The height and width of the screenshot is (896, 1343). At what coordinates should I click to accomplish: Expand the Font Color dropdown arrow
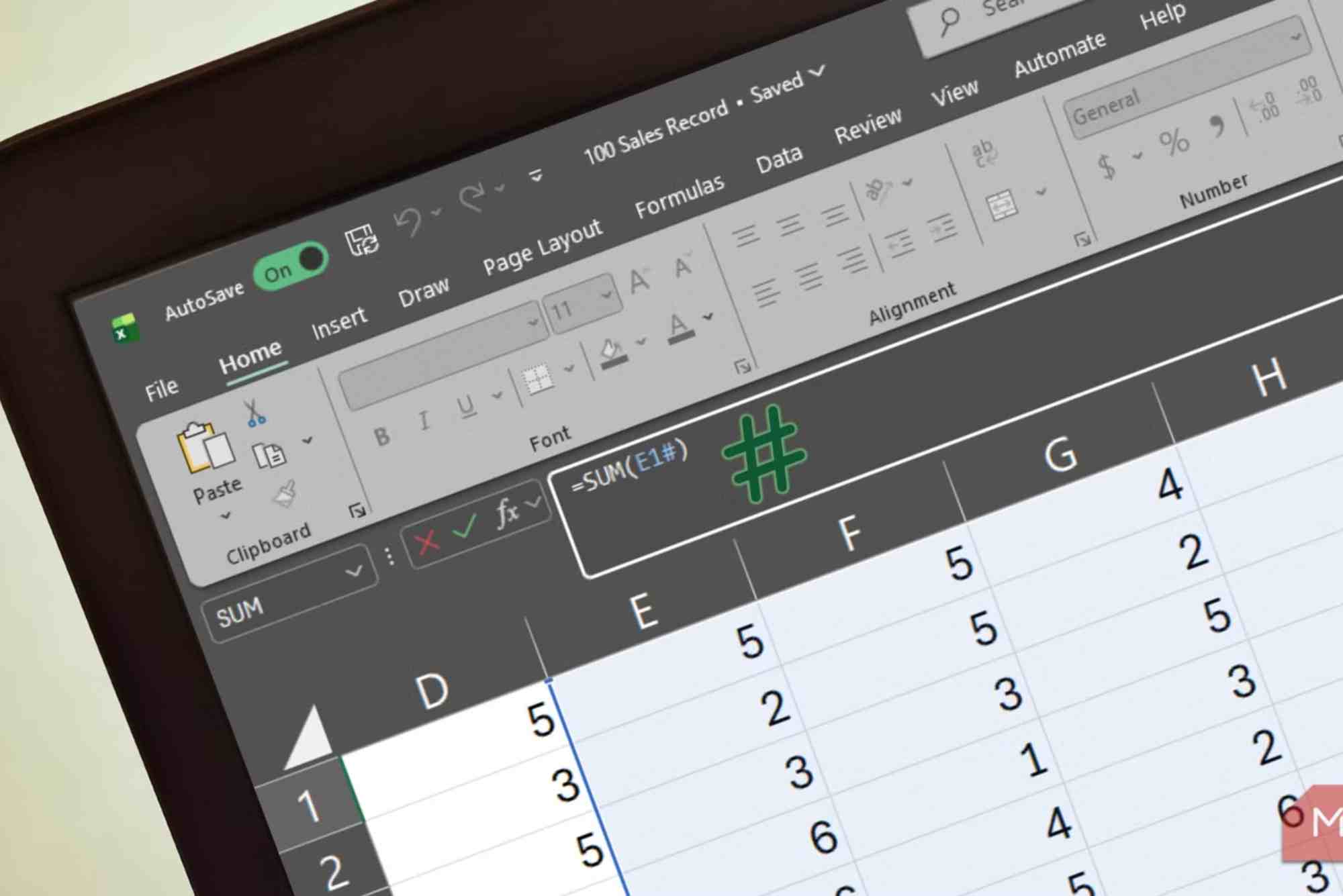pos(708,316)
